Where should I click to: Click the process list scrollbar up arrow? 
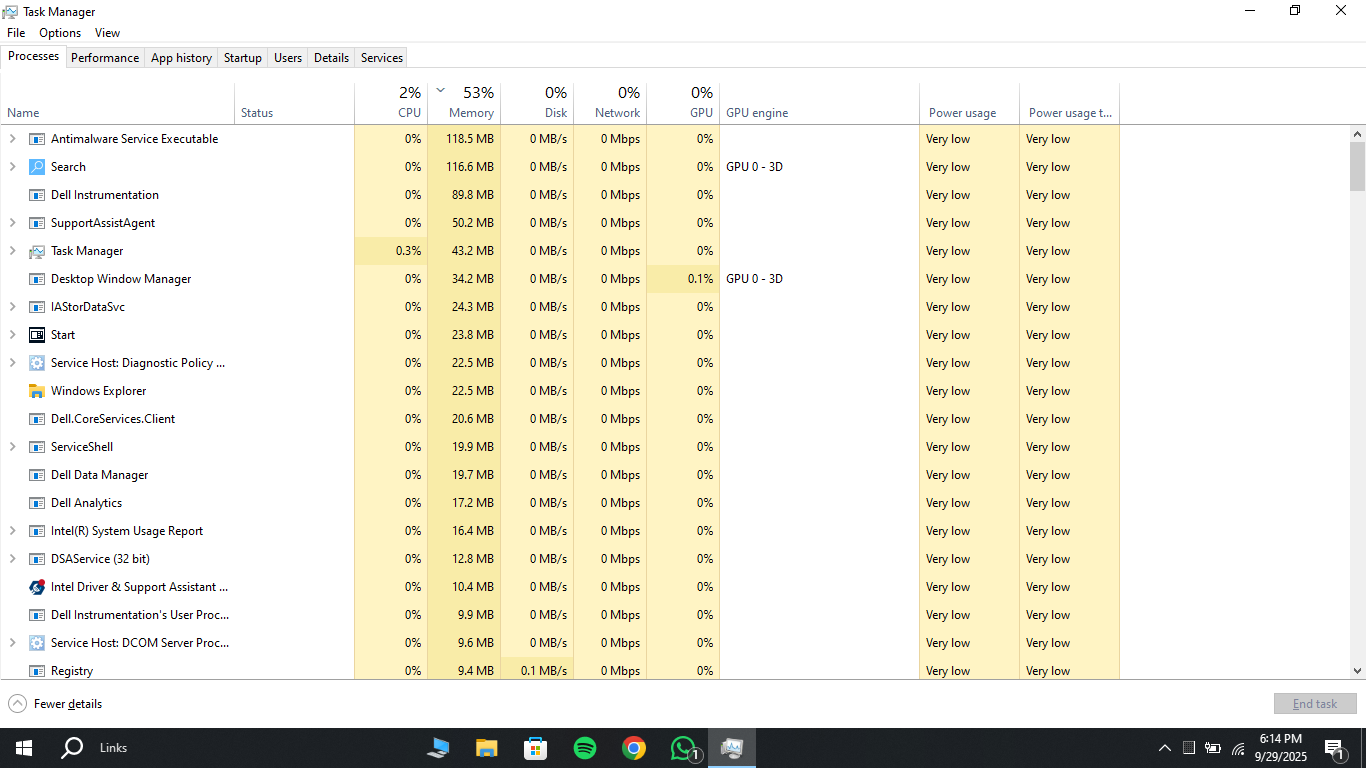coord(1357,134)
